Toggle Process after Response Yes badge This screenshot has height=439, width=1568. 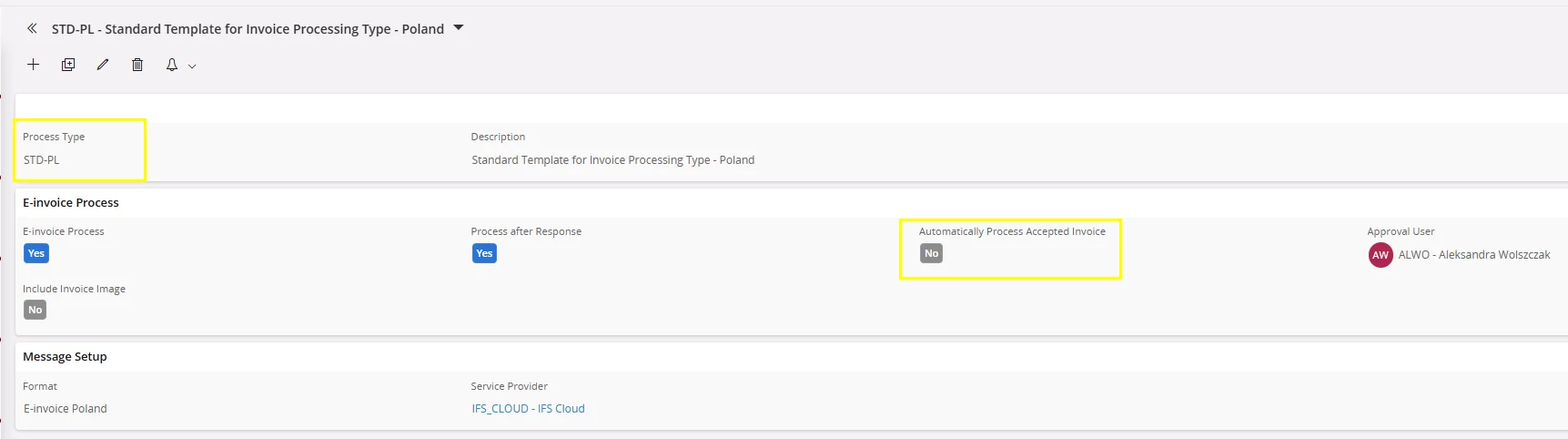tap(484, 253)
